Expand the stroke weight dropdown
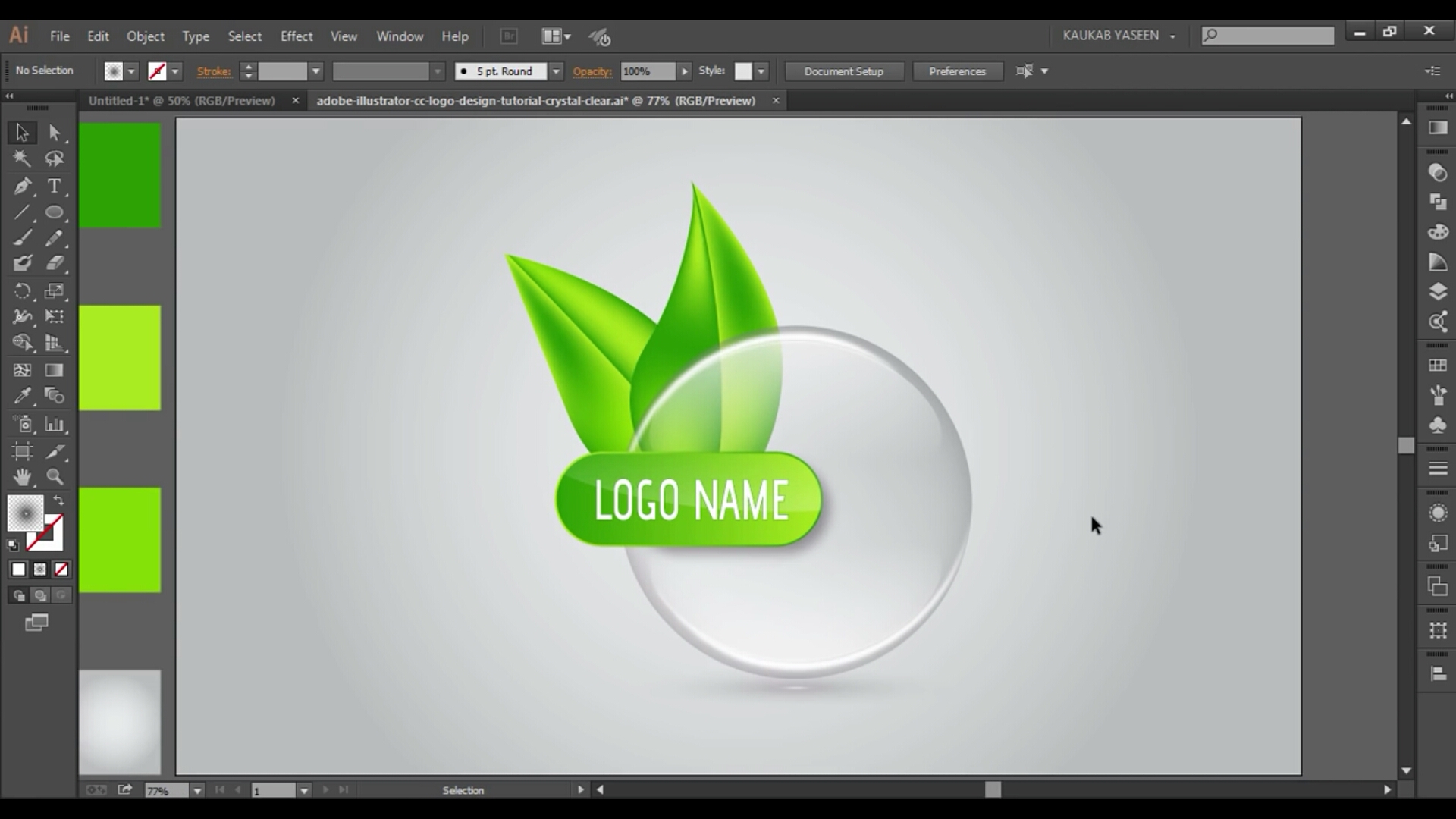This screenshot has width=1456, height=819. coord(316,71)
